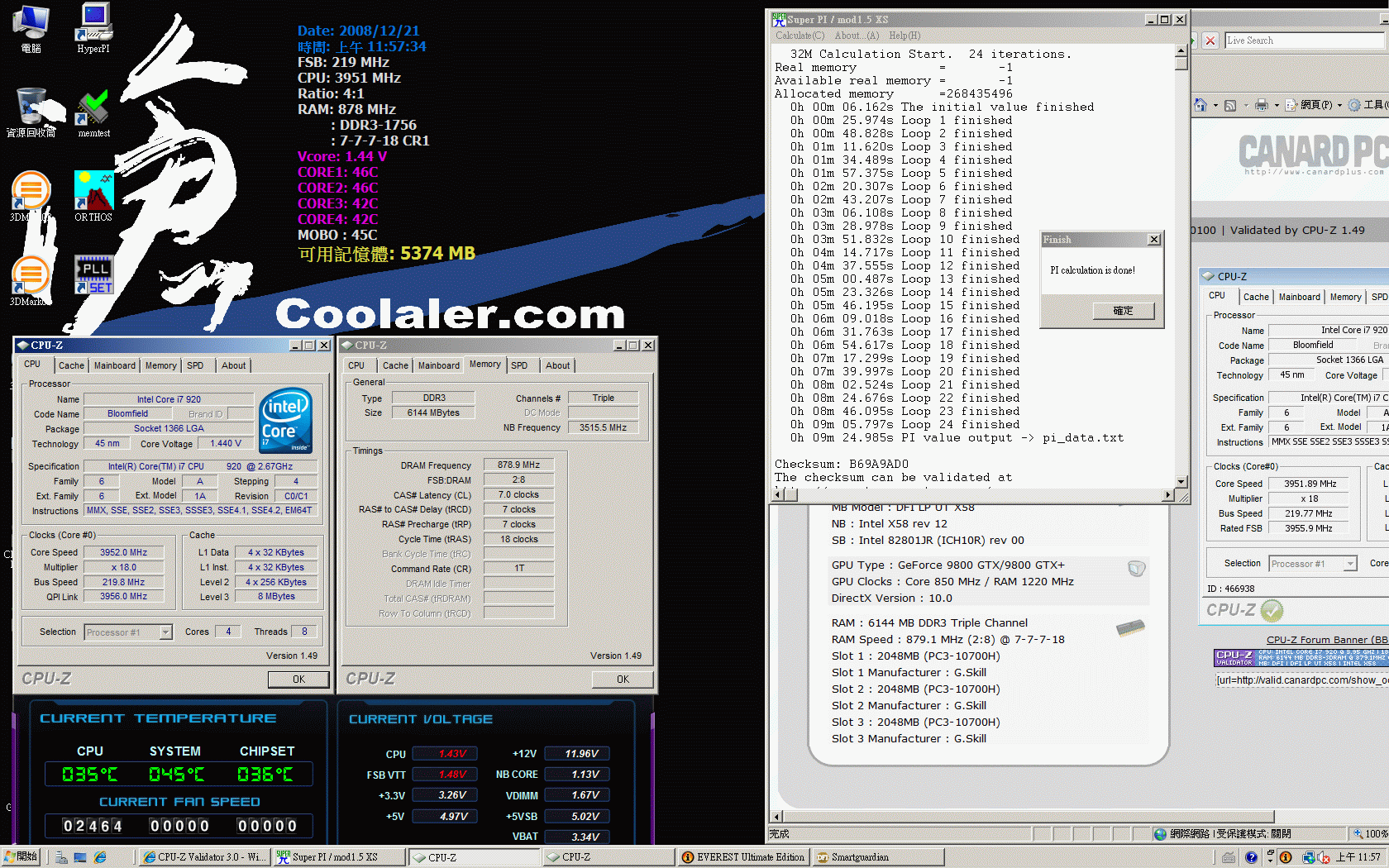The width and height of the screenshot is (1389, 868).
Task: Click the muted volume tray icon
Action: pyautogui.click(x=1324, y=857)
